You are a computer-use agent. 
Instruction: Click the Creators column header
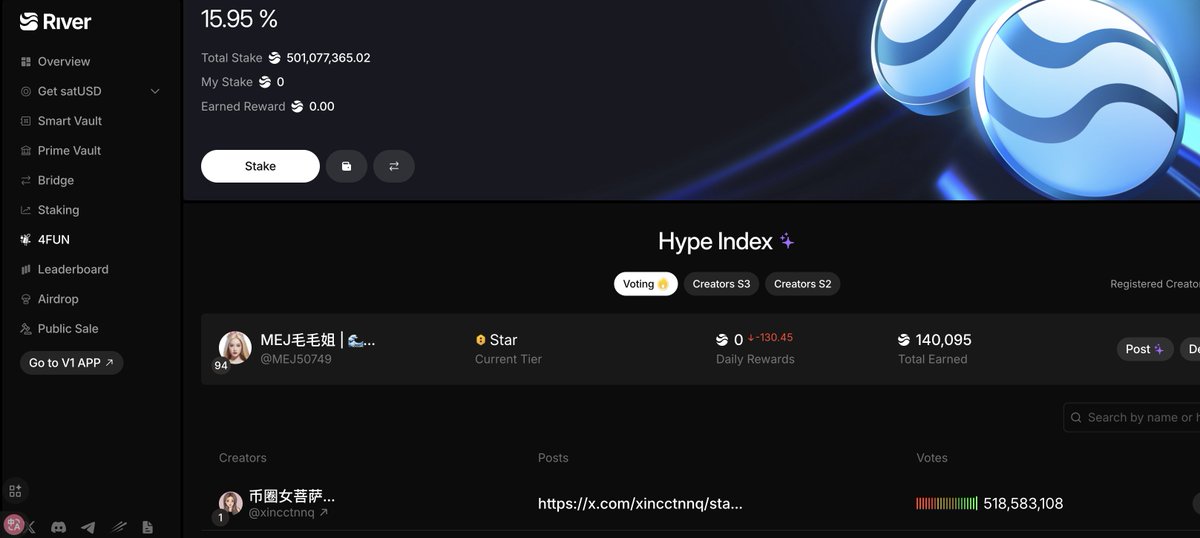[x=243, y=458]
